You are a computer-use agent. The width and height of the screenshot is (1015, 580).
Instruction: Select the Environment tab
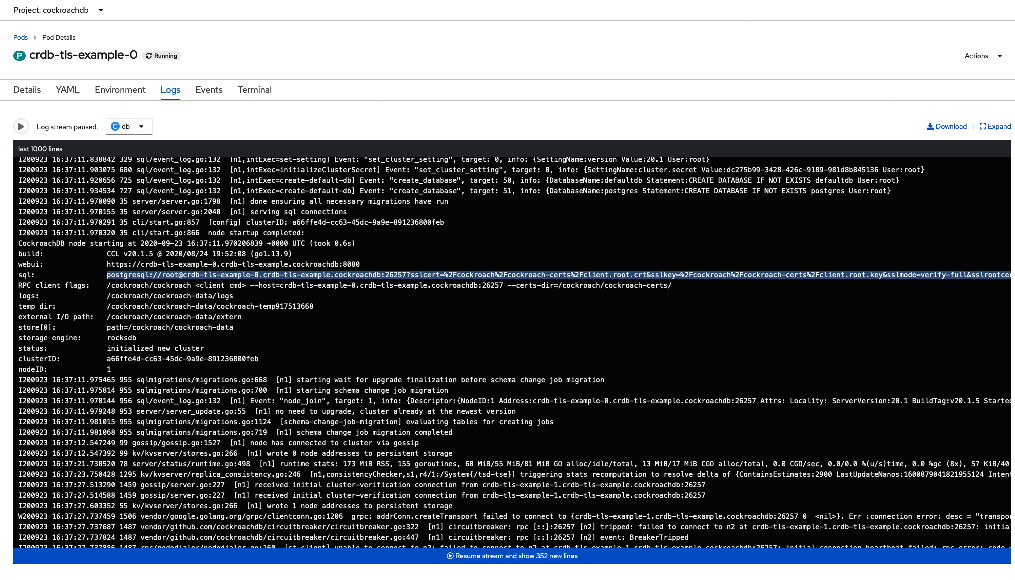coord(120,89)
